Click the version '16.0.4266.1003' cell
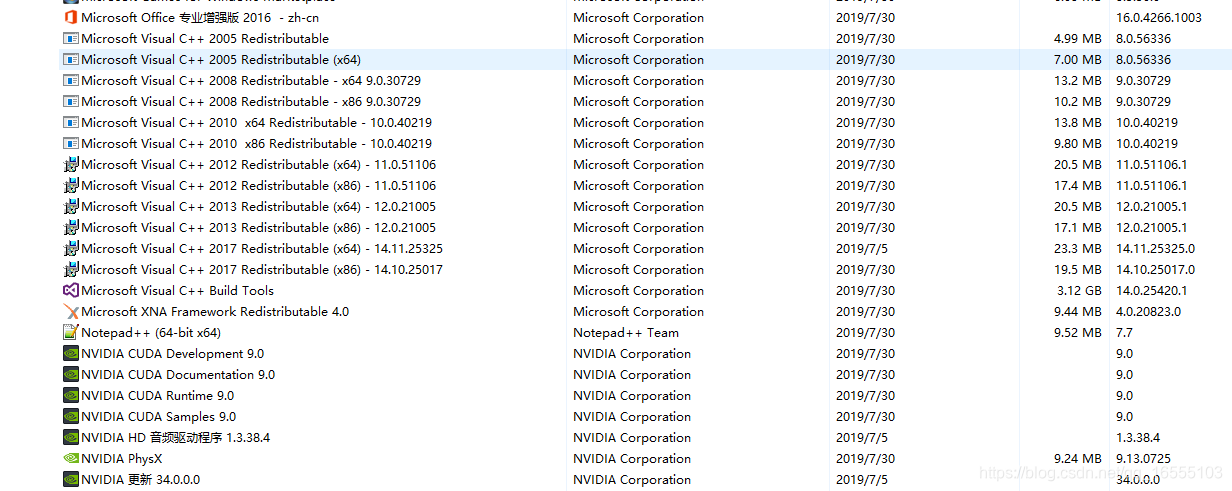1232x491 pixels. pos(1159,18)
